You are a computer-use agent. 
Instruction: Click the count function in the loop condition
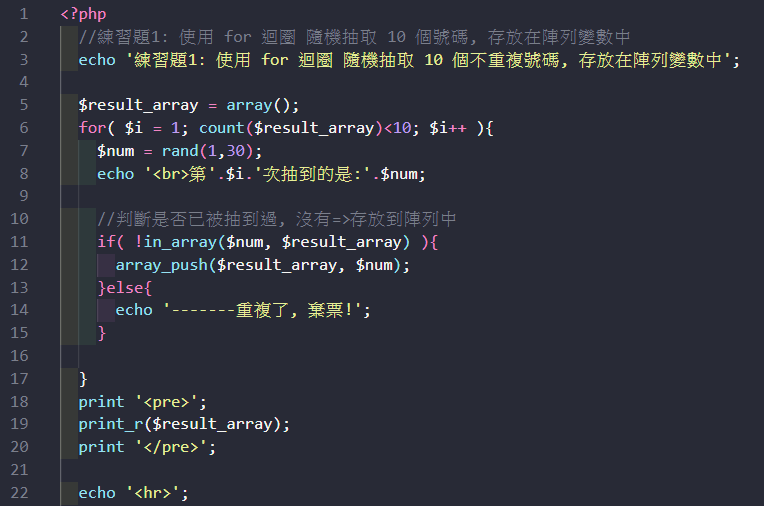pyautogui.click(x=221, y=128)
